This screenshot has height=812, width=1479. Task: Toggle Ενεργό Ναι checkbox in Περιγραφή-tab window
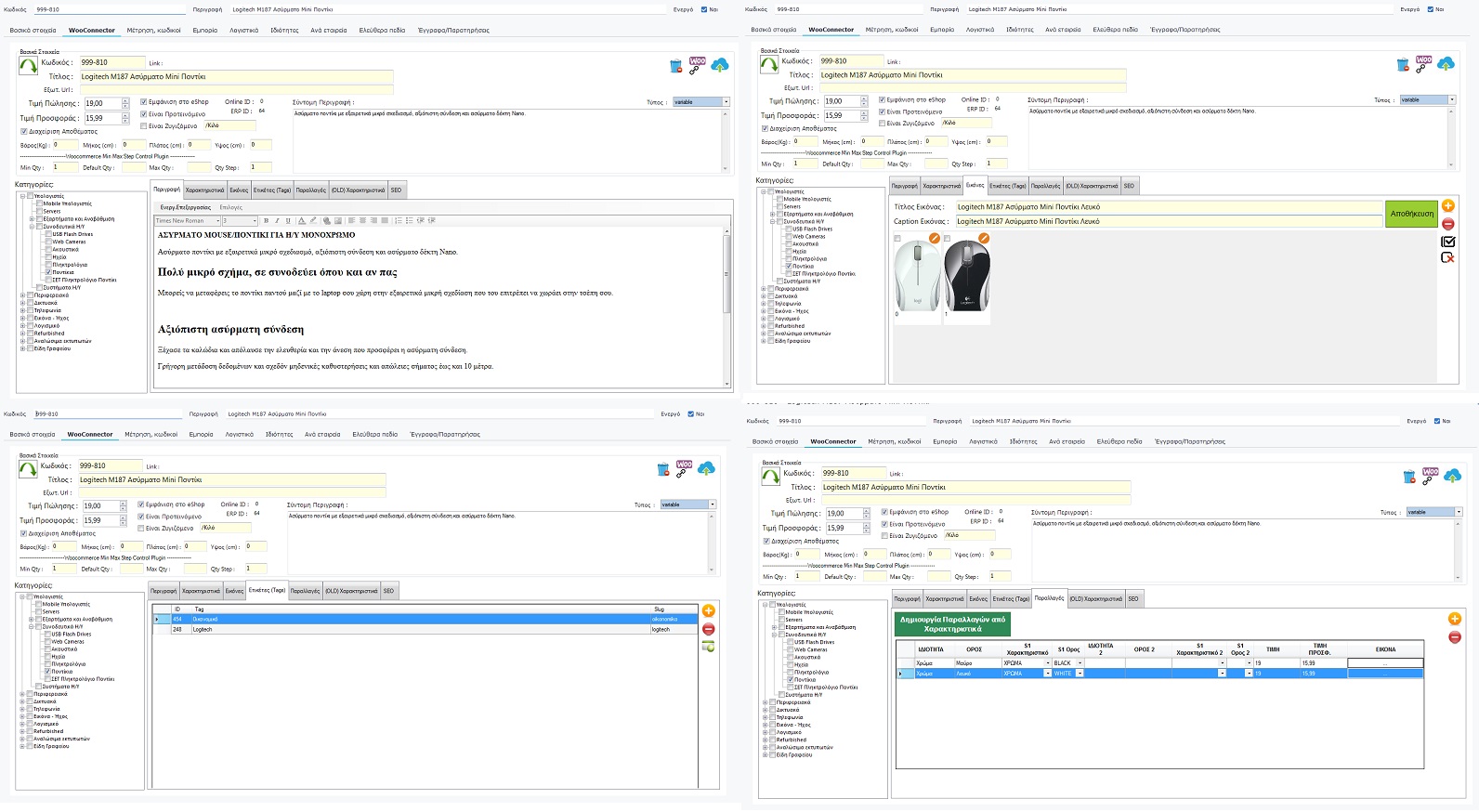[704, 9]
